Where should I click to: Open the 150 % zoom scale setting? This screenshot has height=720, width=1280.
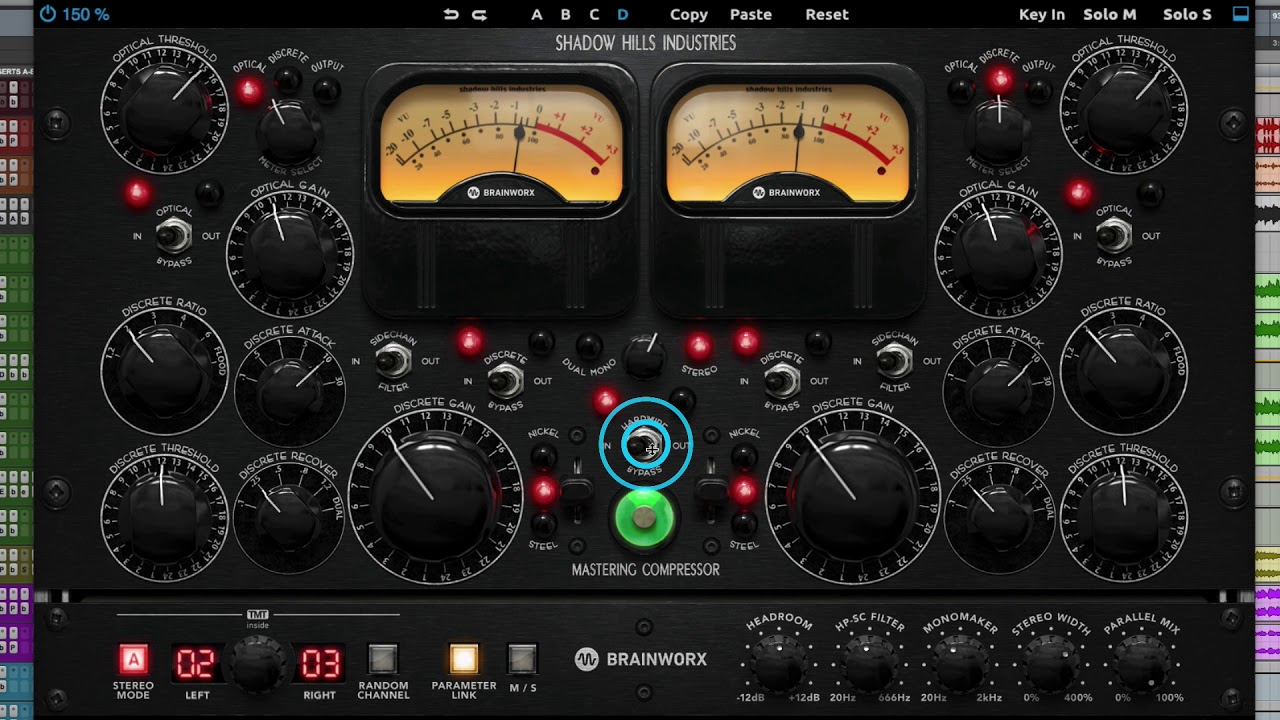(86, 14)
